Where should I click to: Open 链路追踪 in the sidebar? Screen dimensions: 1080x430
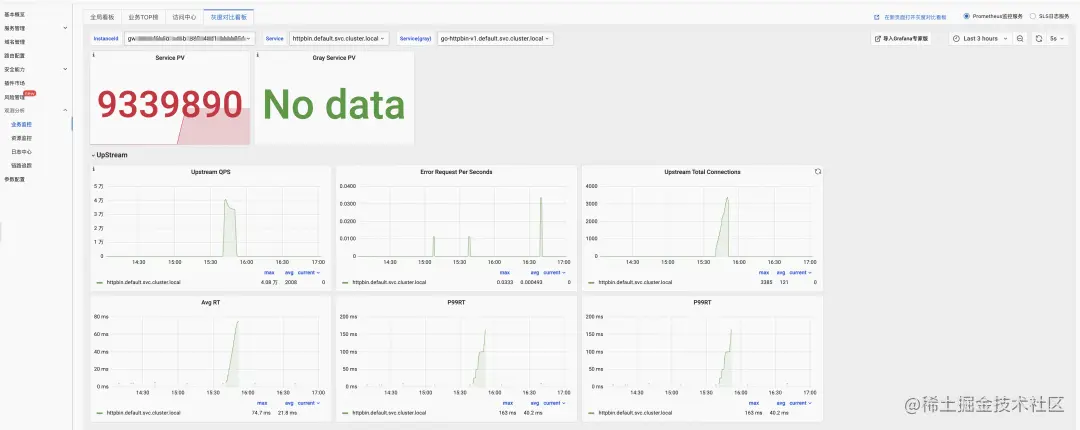pos(21,165)
